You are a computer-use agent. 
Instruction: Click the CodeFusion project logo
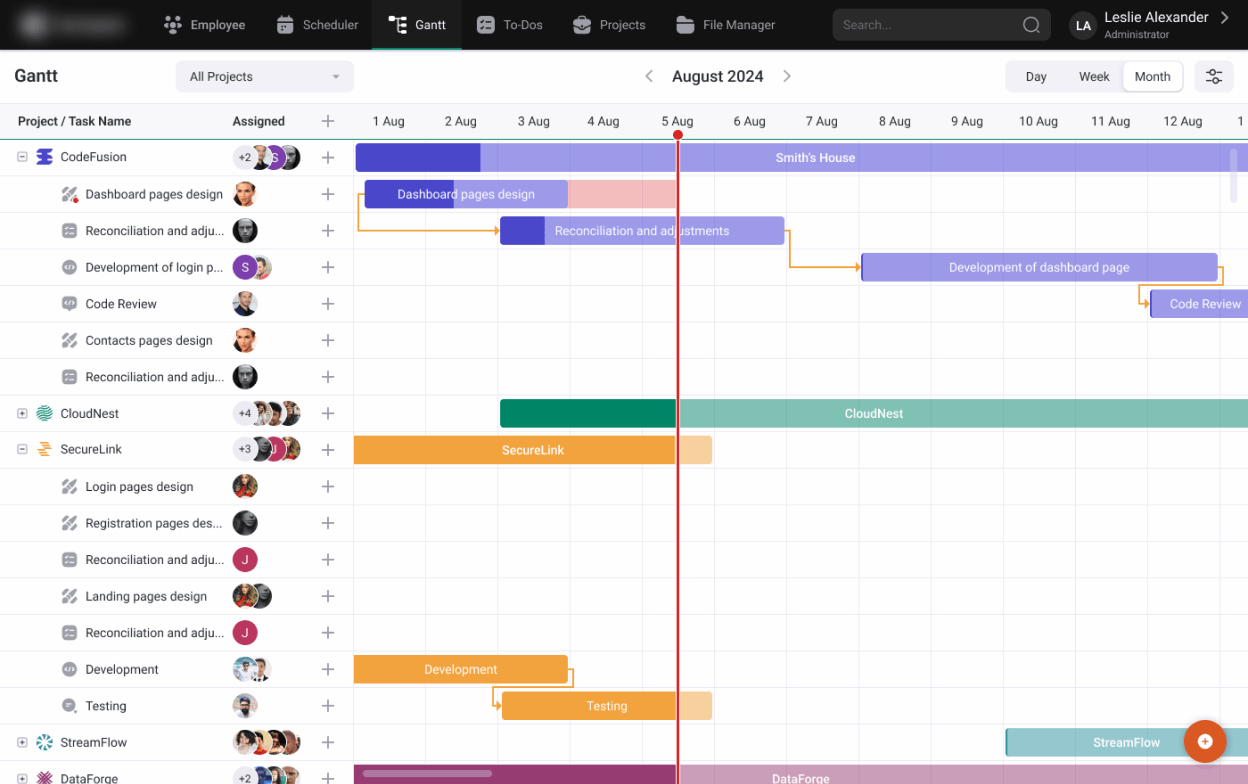tap(44, 157)
